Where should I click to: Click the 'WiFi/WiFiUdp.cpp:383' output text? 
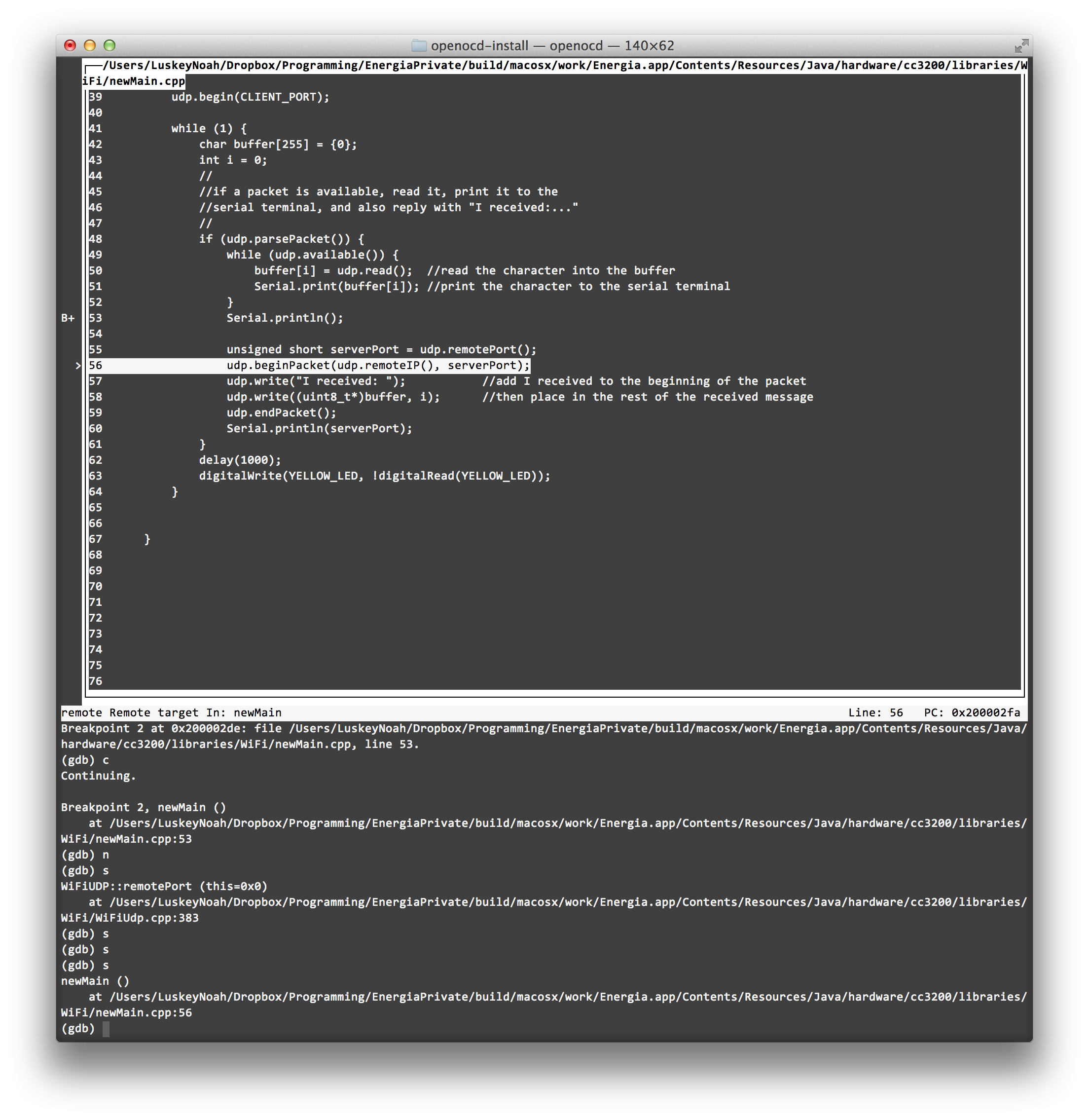click(x=130, y=917)
